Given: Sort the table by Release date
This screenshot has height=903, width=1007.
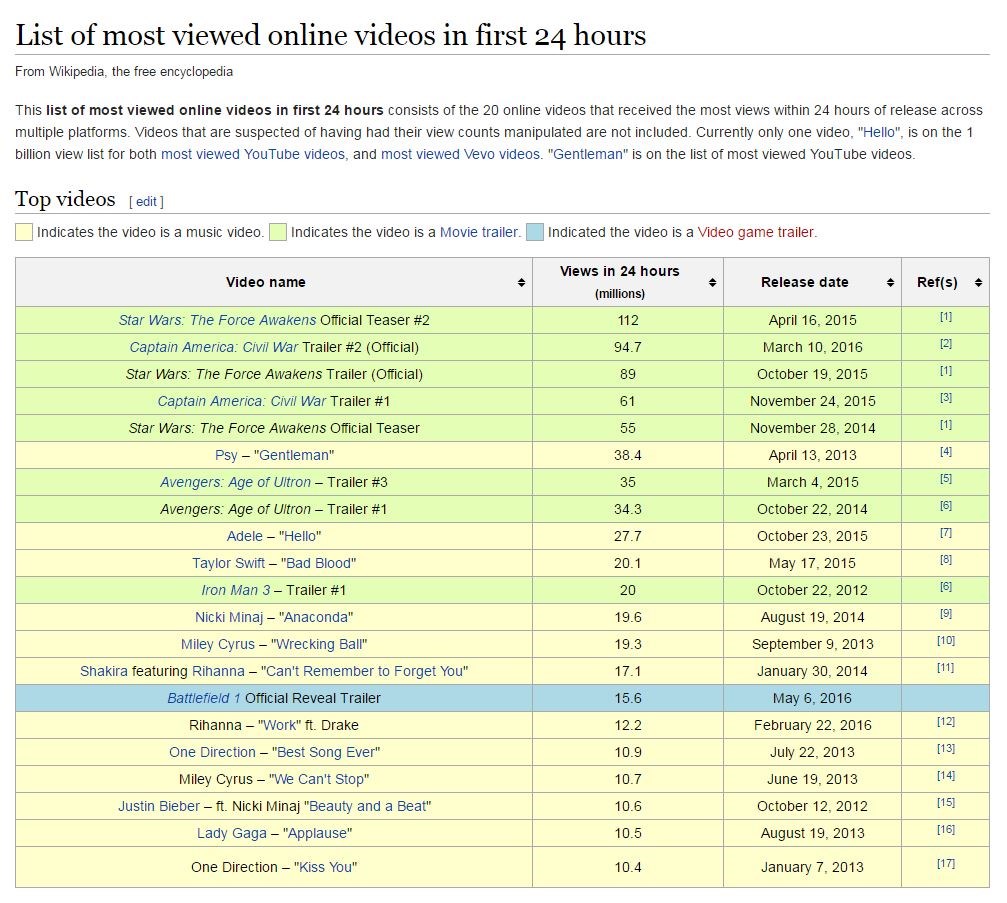Looking at the screenshot, I should coord(890,283).
